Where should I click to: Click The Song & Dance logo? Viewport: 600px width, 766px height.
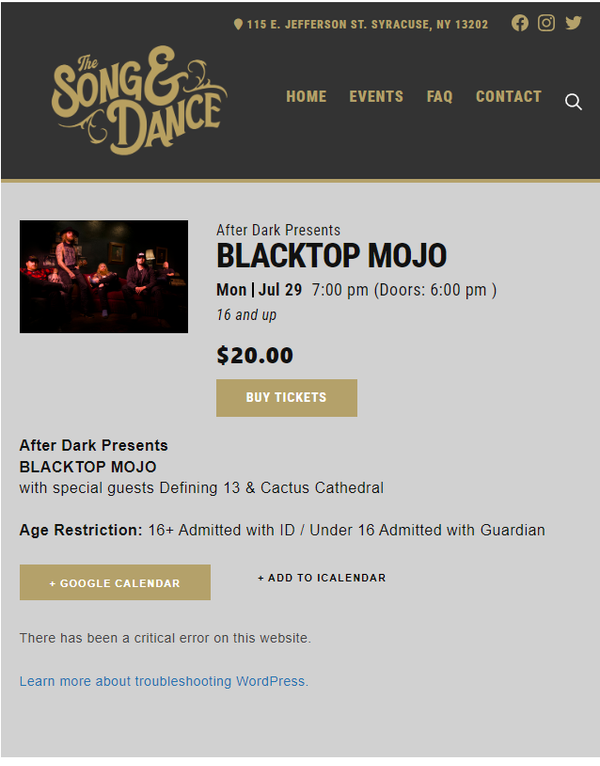coord(139,99)
